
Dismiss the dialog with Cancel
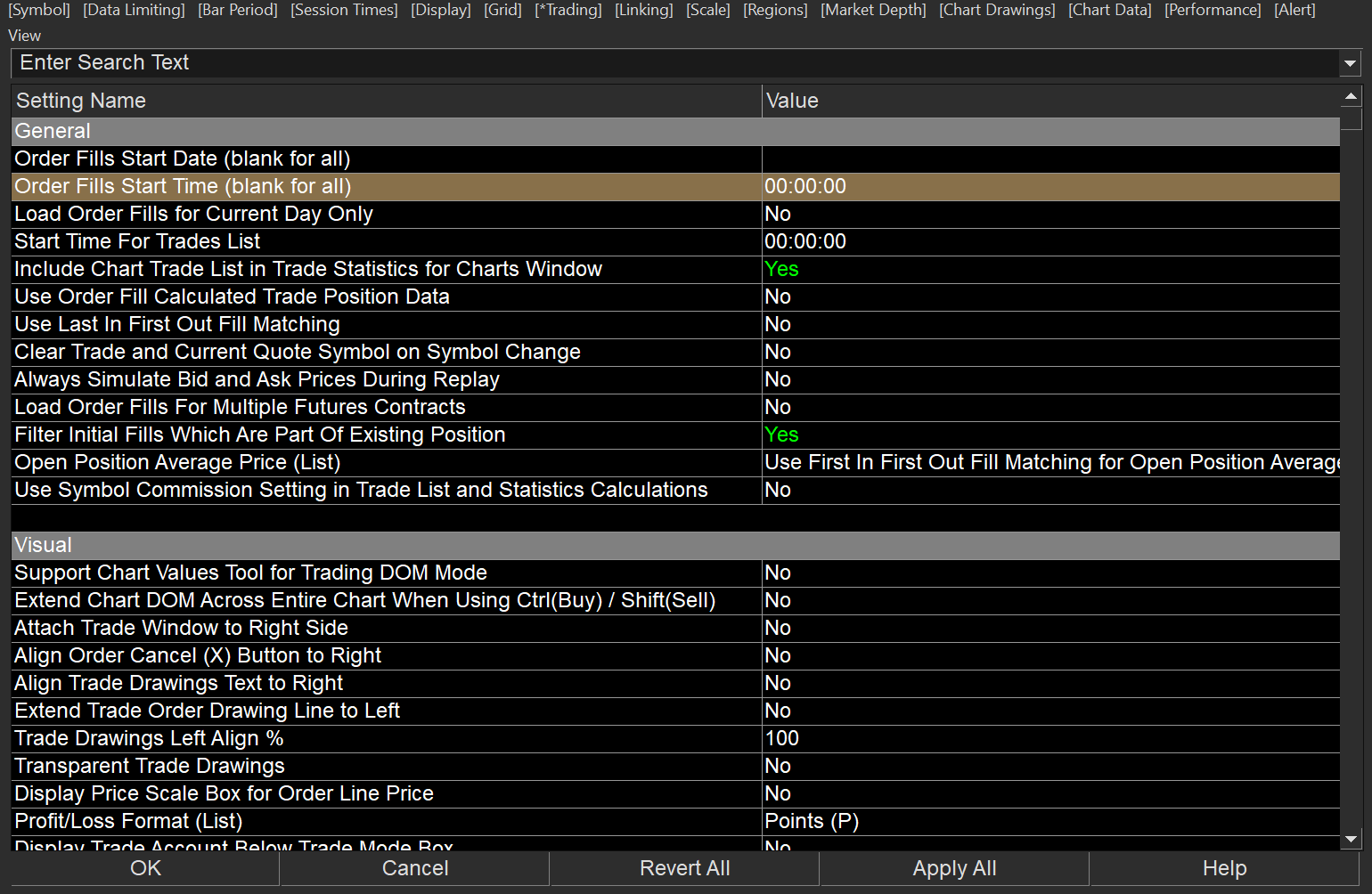[x=415, y=868]
